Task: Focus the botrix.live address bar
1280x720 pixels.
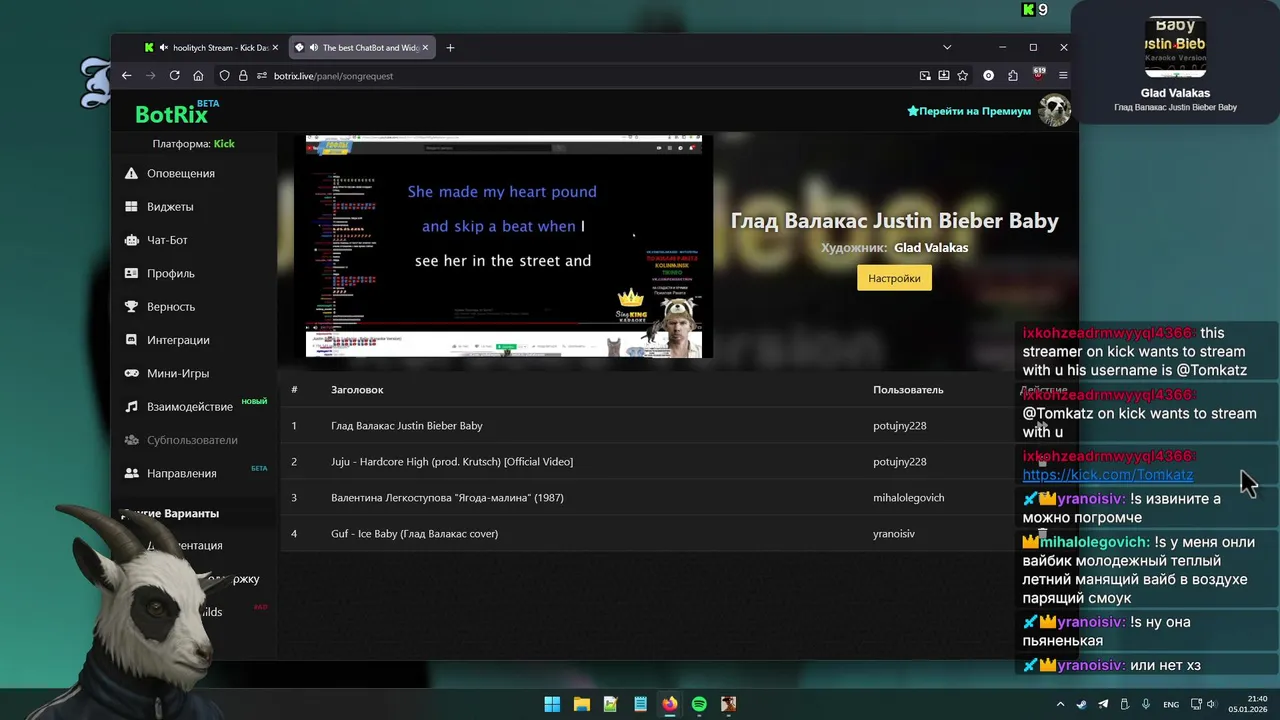Action: point(590,75)
